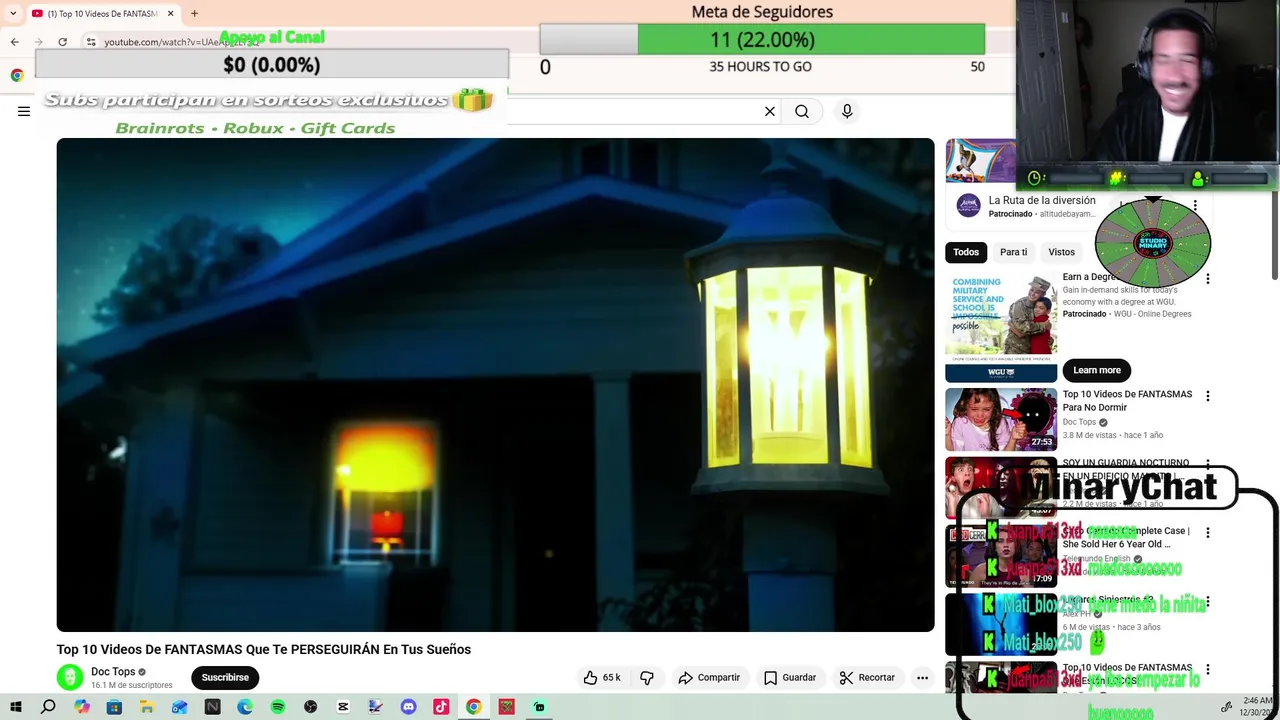
Task: Open Spotify from the taskbar
Action: click(277, 707)
